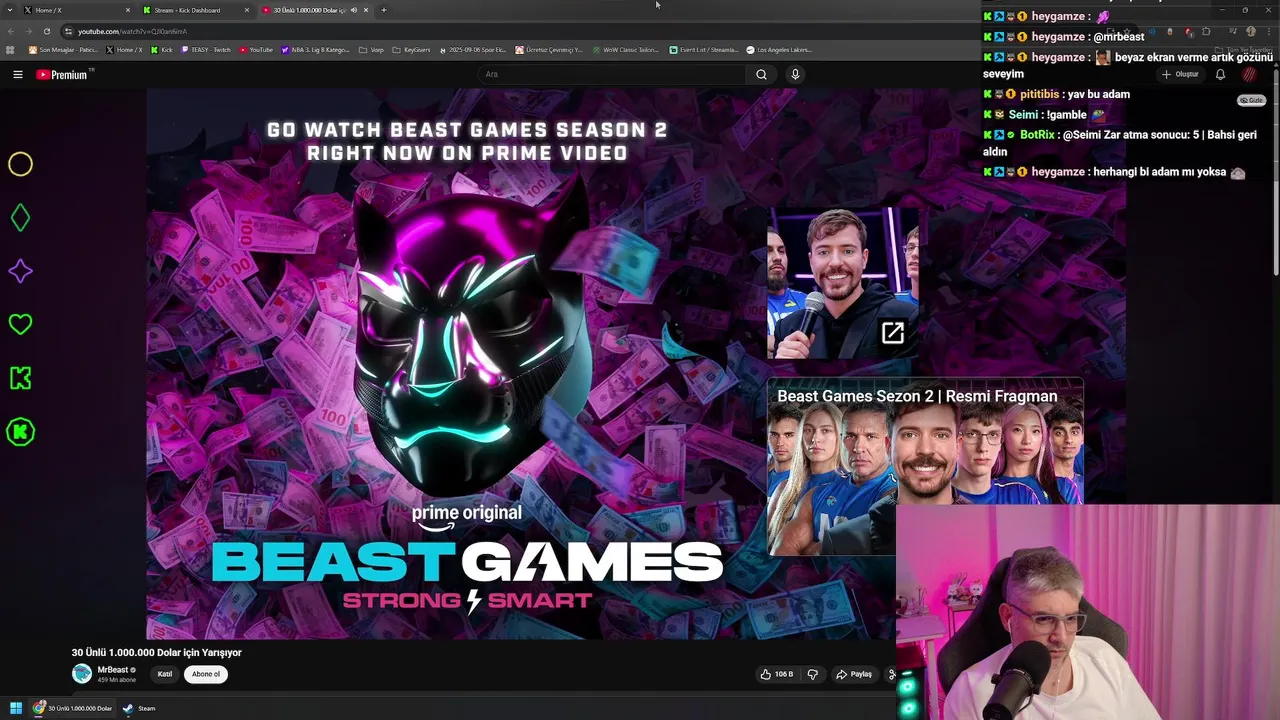Mute tab using the speaker icon
The height and width of the screenshot is (720, 1280).
(353, 10)
